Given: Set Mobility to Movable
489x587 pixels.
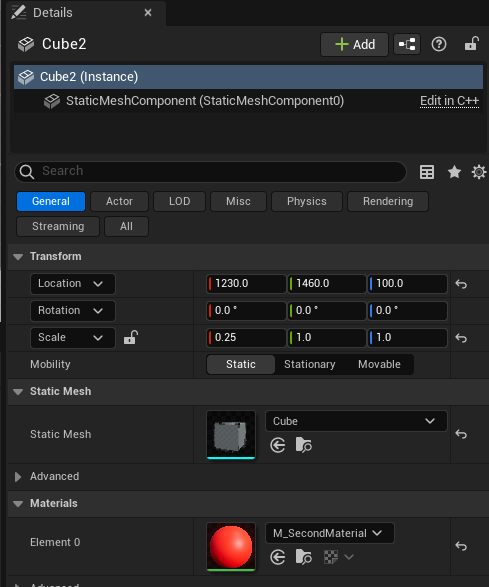Looking at the screenshot, I should (379, 364).
